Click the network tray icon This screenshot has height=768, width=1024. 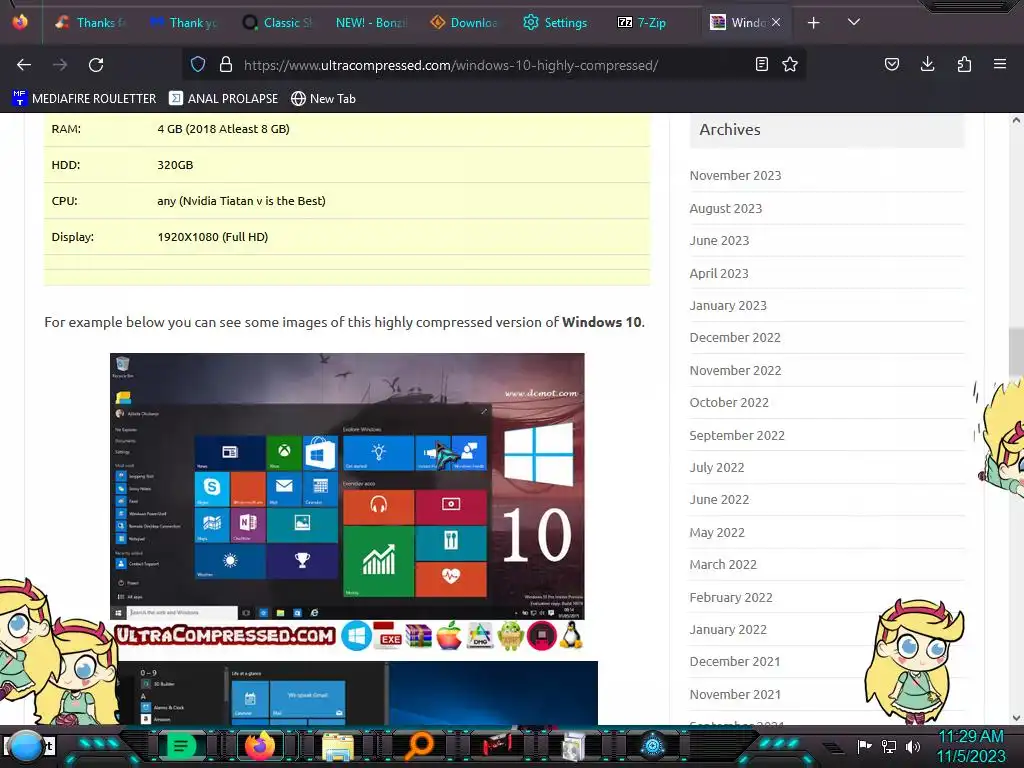click(x=889, y=746)
